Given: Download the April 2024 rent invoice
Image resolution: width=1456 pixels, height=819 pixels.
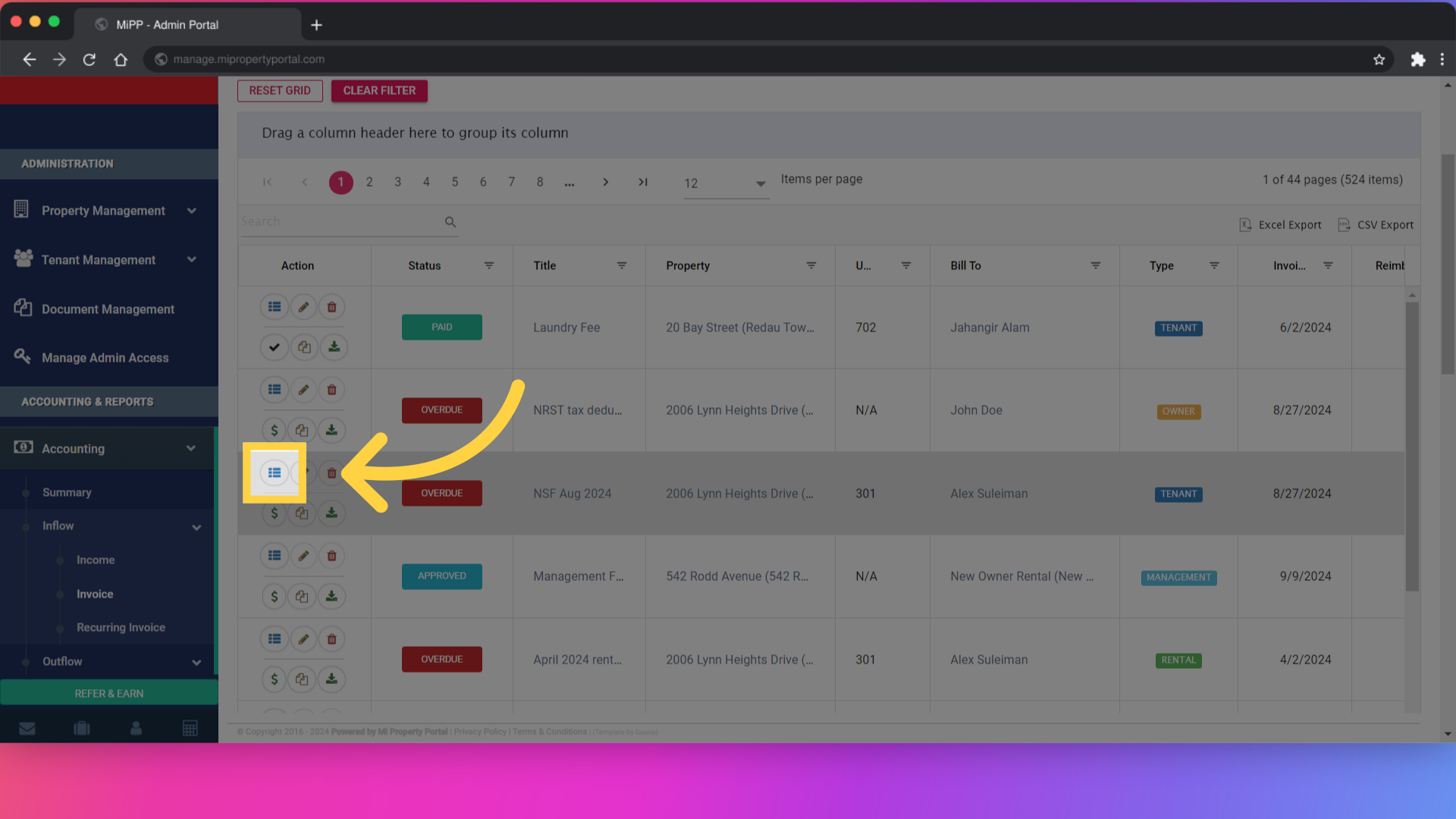Looking at the screenshot, I should 331,679.
